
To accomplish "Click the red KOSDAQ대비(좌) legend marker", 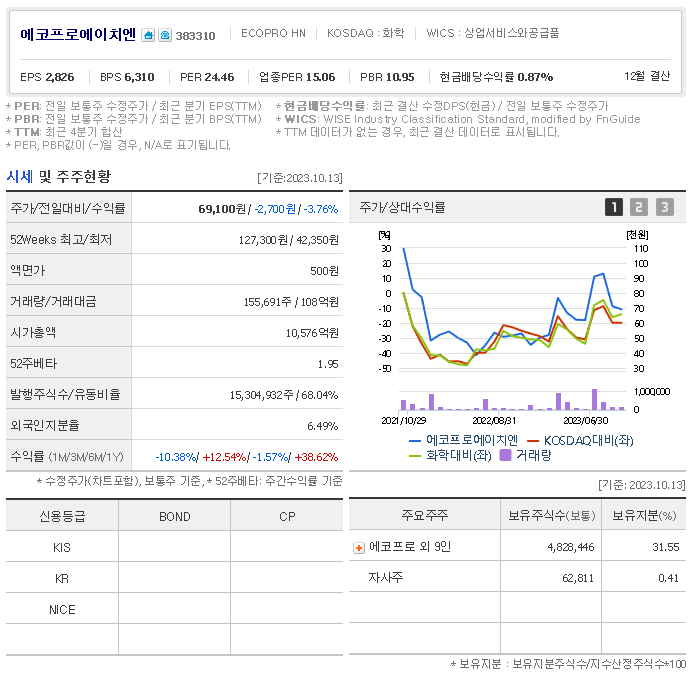I will [x=533, y=441].
